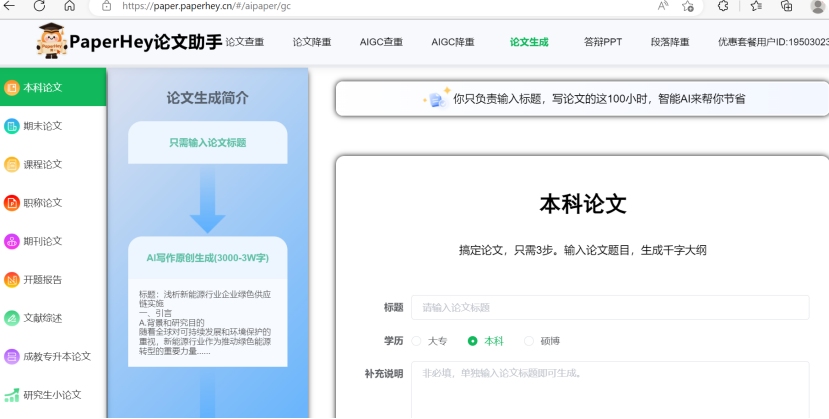
Task: Select 硕博 education radio button
Action: [529, 341]
